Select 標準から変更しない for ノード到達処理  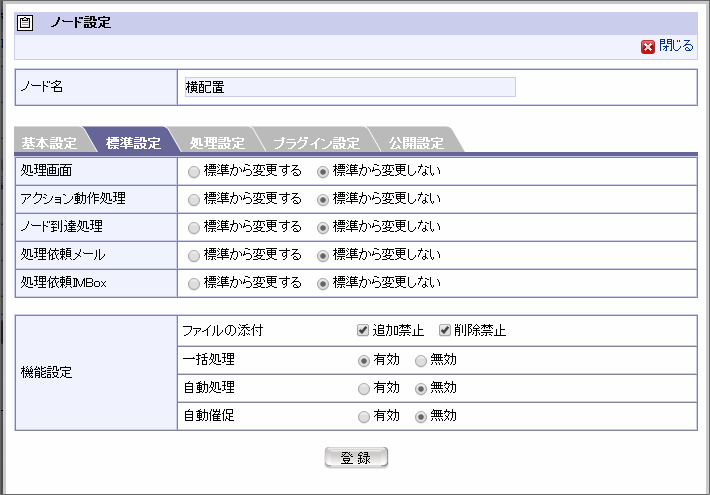tap(322, 228)
